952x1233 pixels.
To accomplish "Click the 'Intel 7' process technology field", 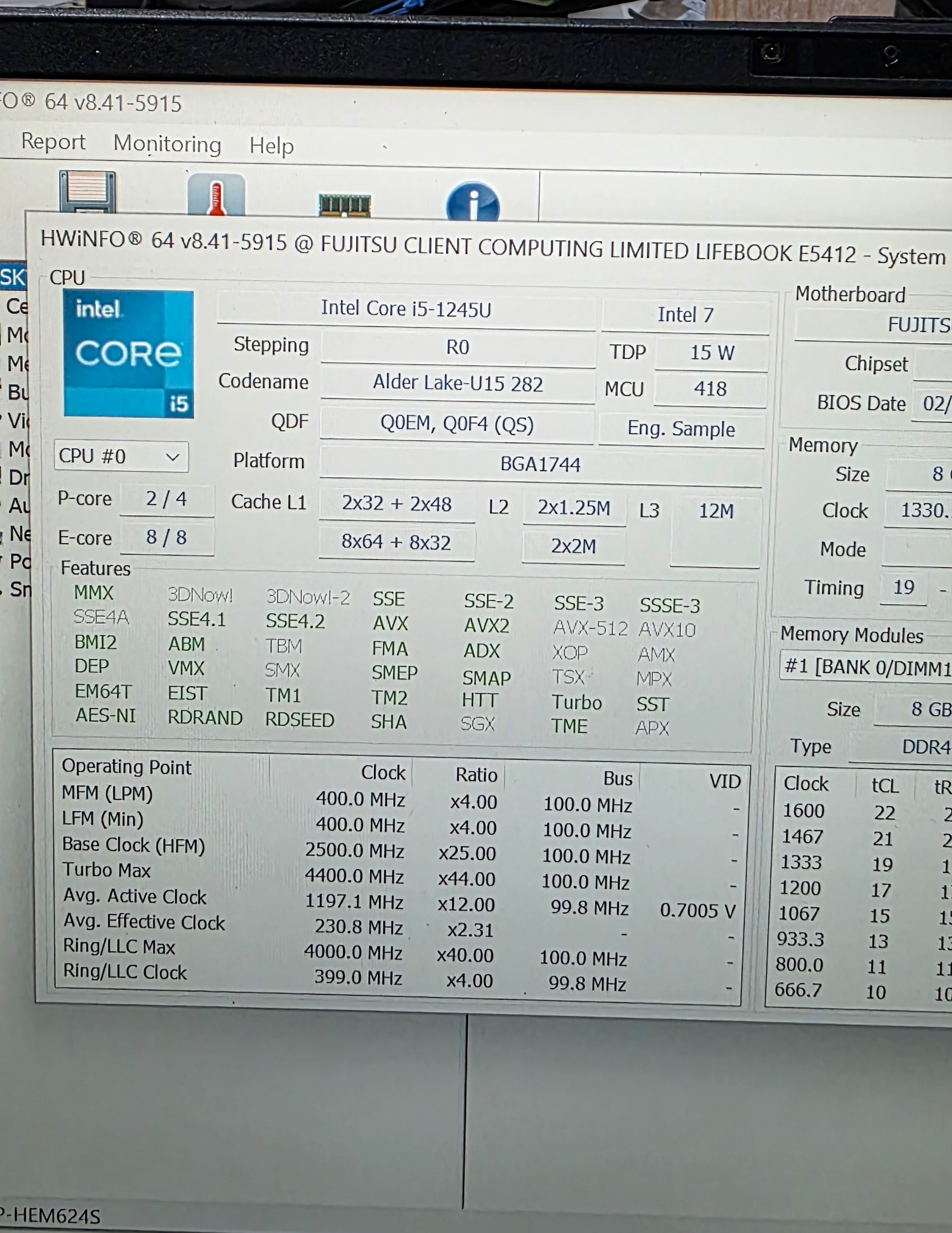I will tap(685, 314).
